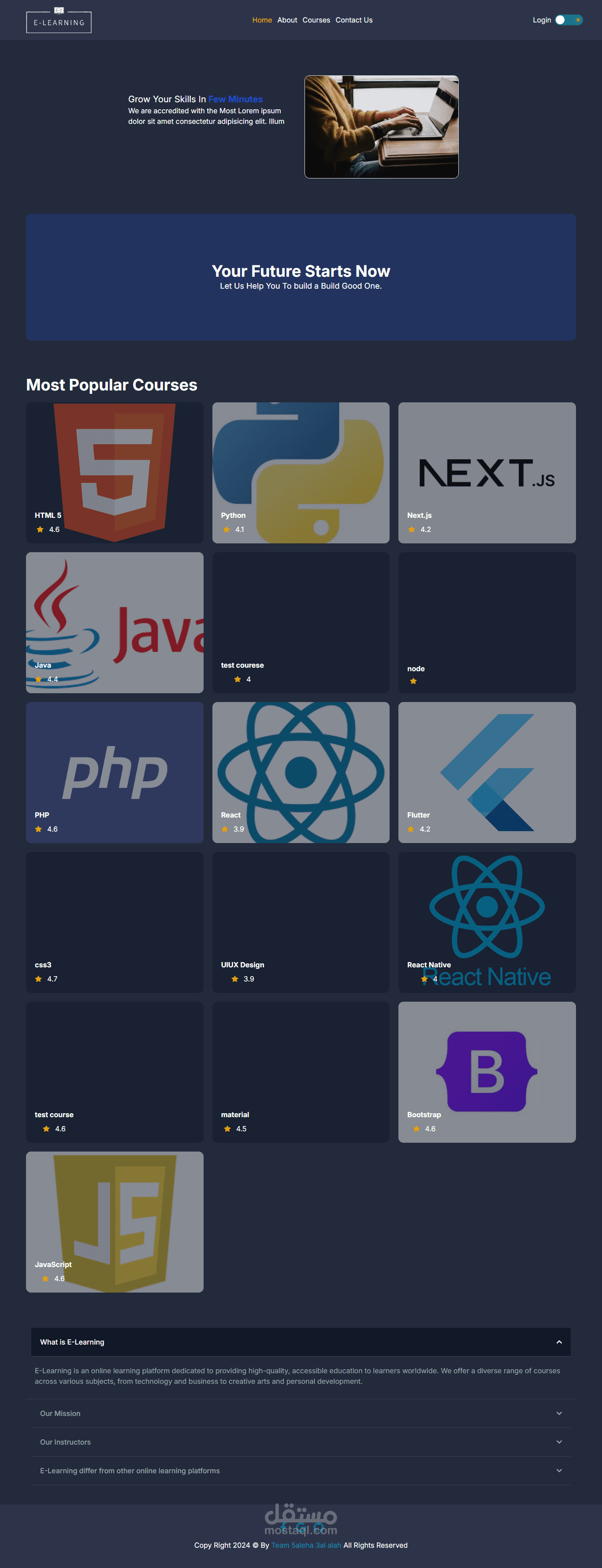
Task: Click the 4.5 rating on the material card
Action: click(x=241, y=1129)
